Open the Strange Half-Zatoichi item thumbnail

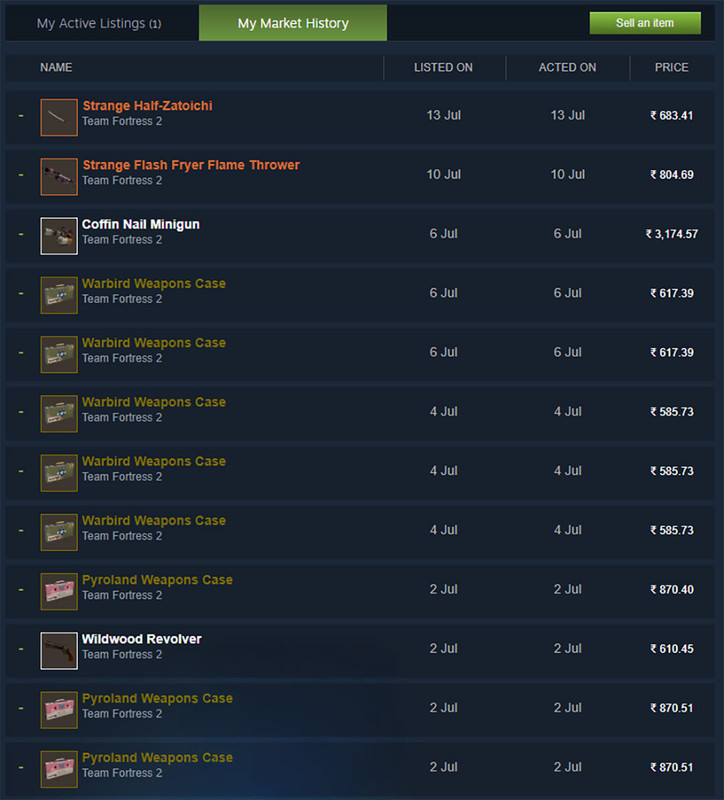pyautogui.click(x=59, y=117)
